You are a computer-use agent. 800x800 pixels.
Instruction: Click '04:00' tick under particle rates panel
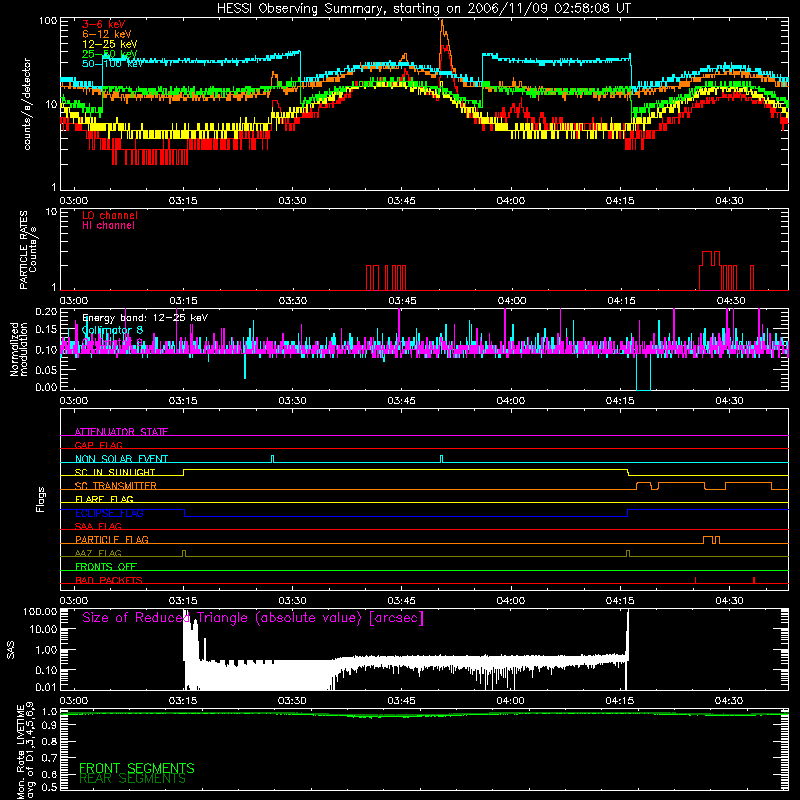(511, 301)
